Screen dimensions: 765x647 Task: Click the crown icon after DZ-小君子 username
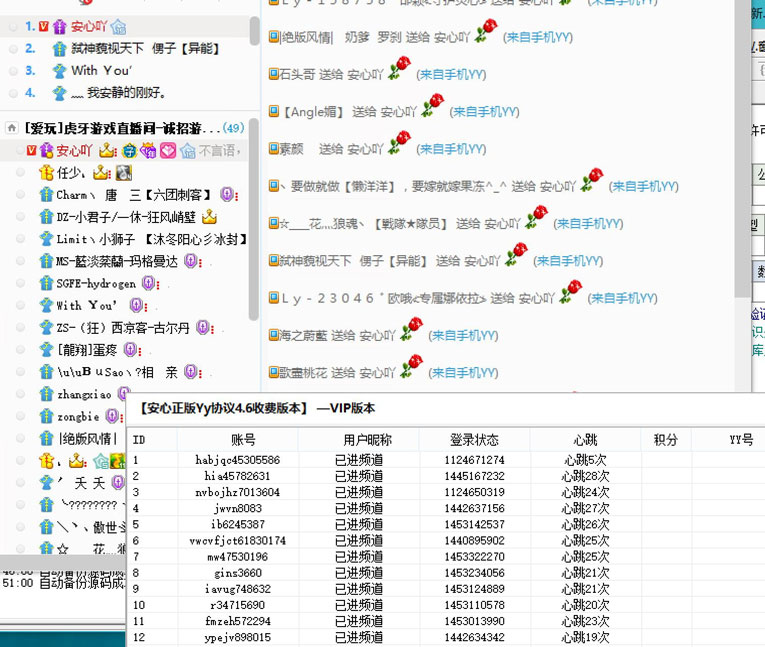point(209,217)
